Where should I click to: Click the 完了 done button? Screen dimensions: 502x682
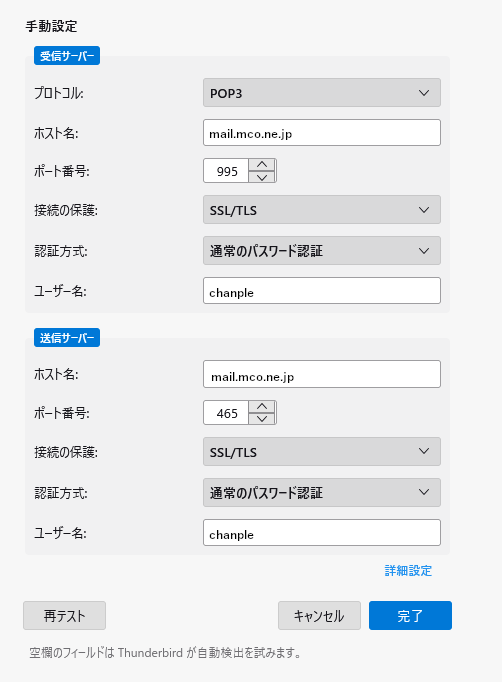tap(410, 615)
